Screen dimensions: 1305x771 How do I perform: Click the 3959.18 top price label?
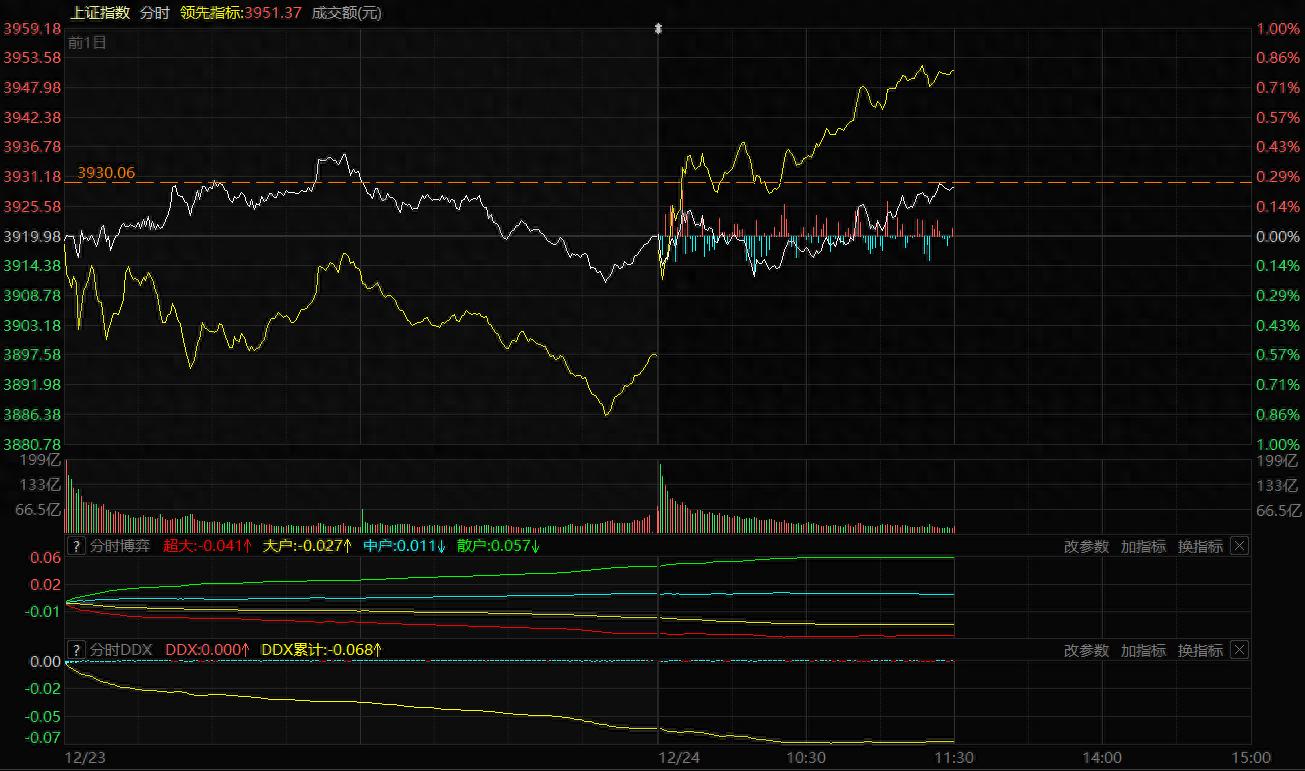tap(33, 30)
